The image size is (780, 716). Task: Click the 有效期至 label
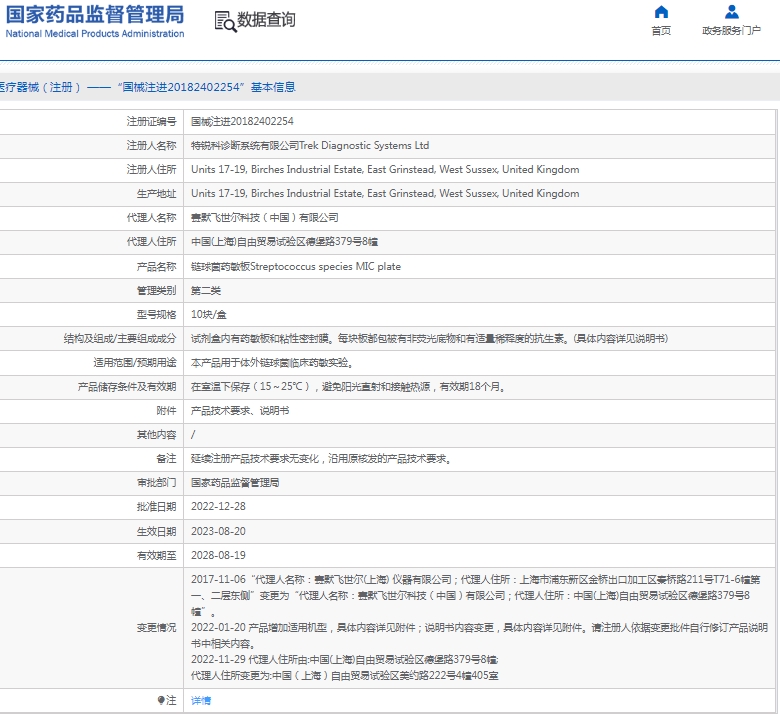coord(156,555)
